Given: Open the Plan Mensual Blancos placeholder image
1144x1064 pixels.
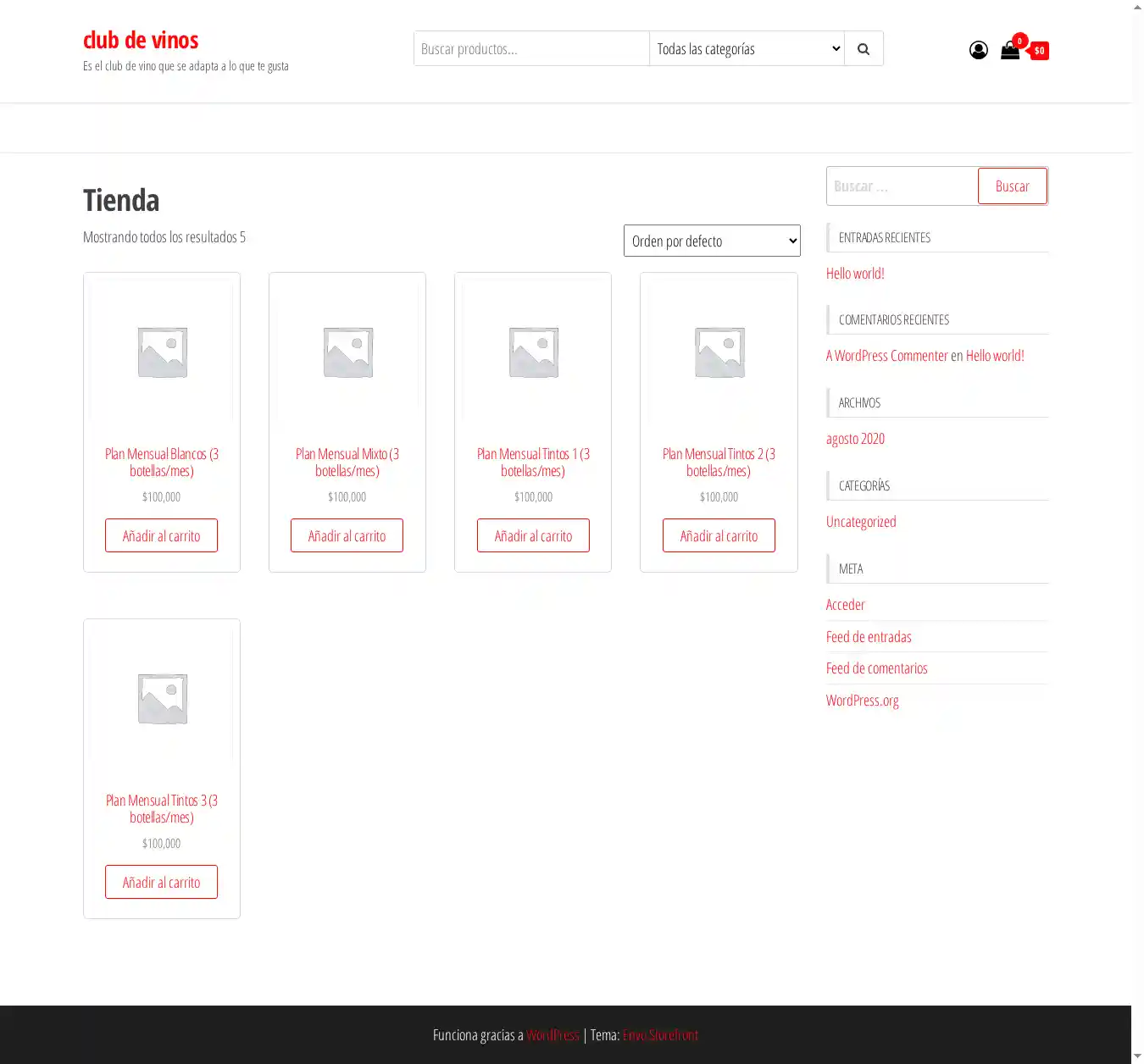Looking at the screenshot, I should (162, 352).
